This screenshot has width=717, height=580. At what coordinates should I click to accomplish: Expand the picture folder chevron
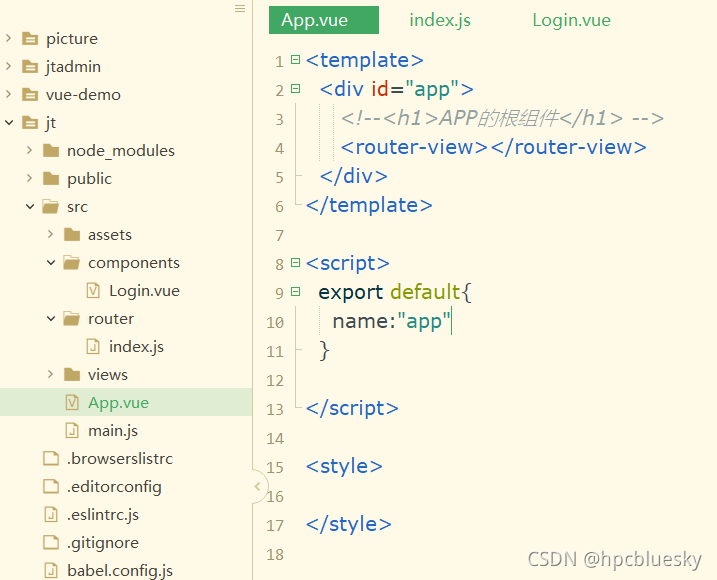tap(8, 38)
